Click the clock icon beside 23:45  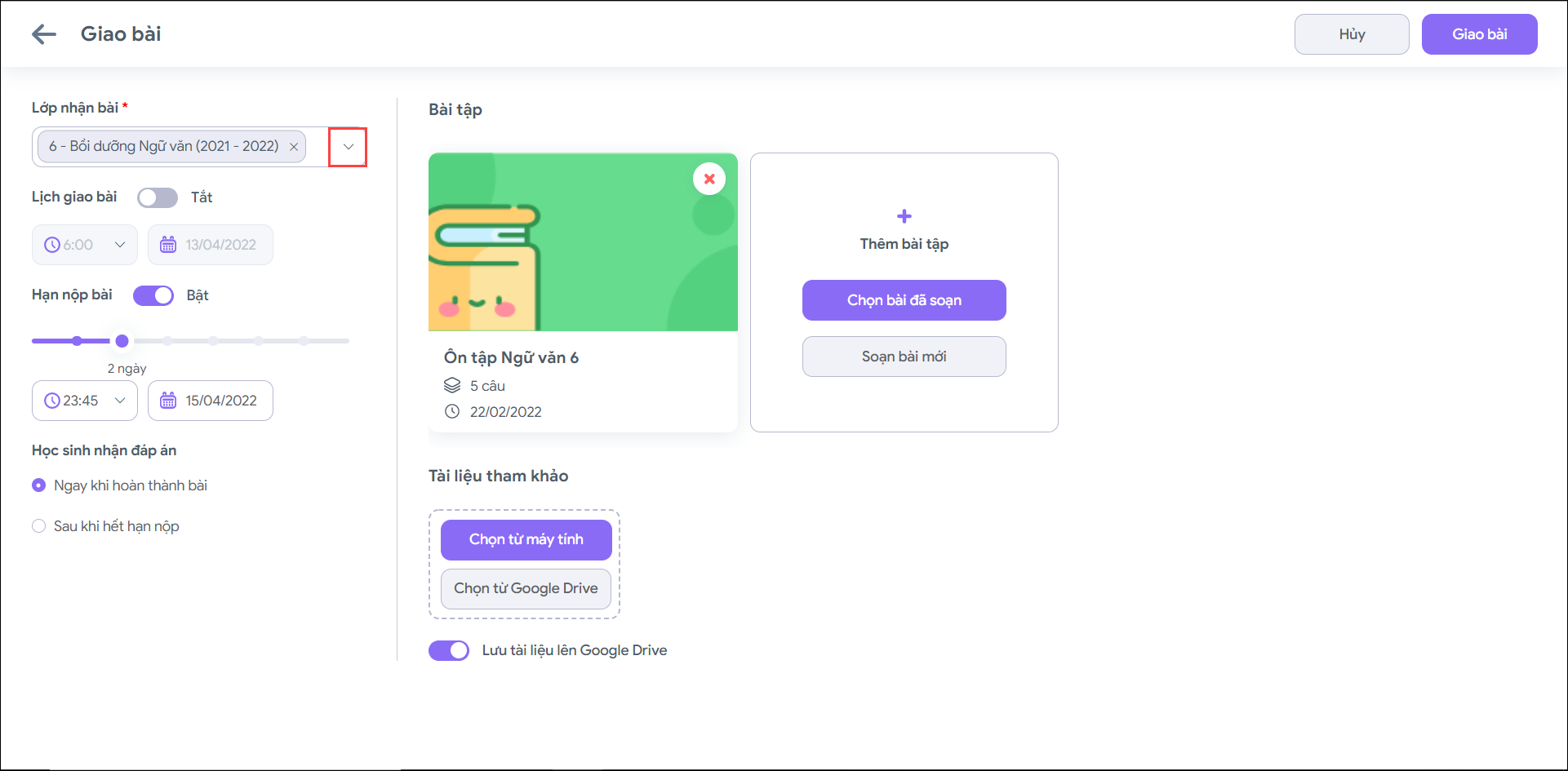tap(52, 401)
